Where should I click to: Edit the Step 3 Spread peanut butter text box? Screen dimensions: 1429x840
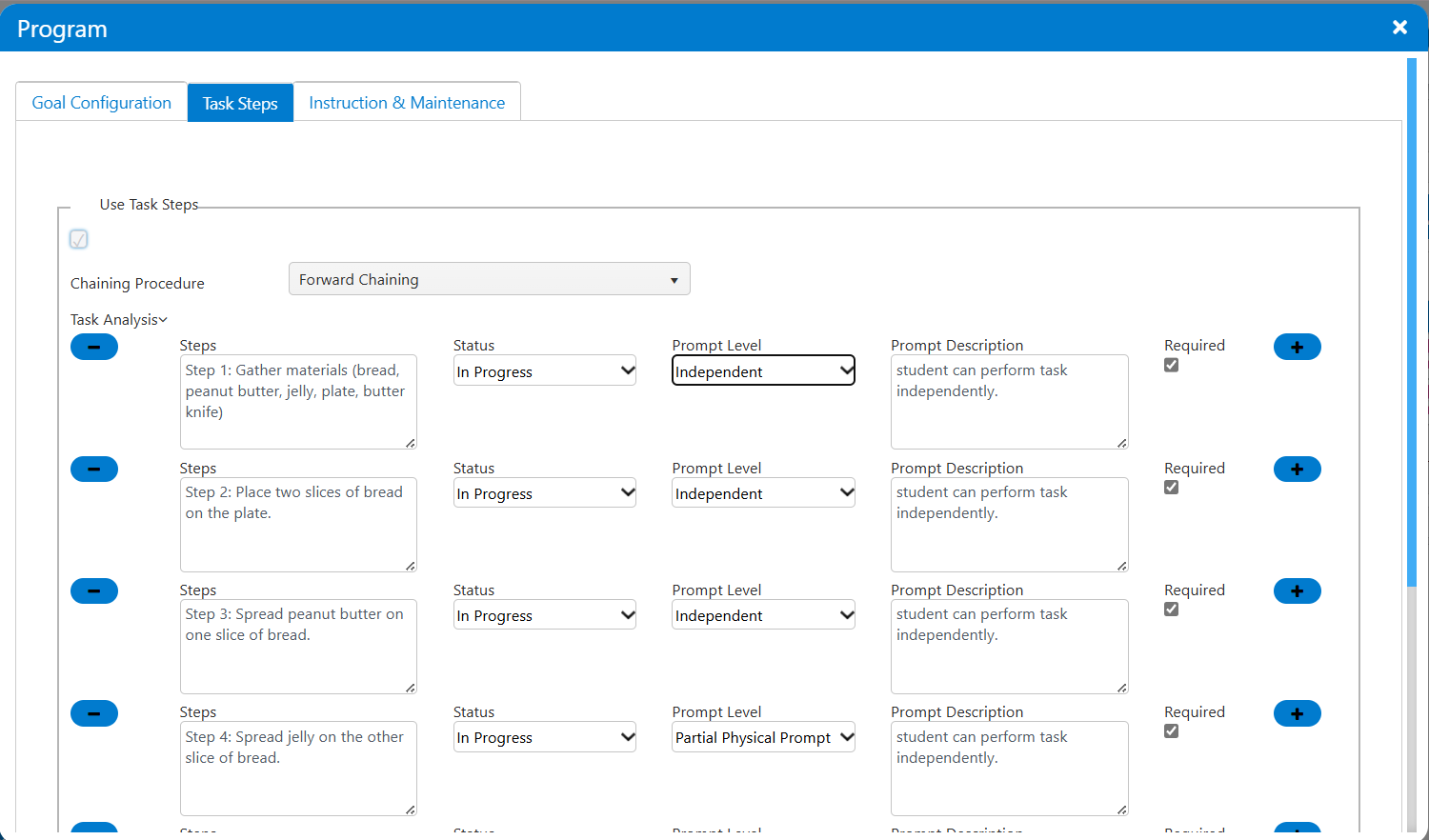298,647
